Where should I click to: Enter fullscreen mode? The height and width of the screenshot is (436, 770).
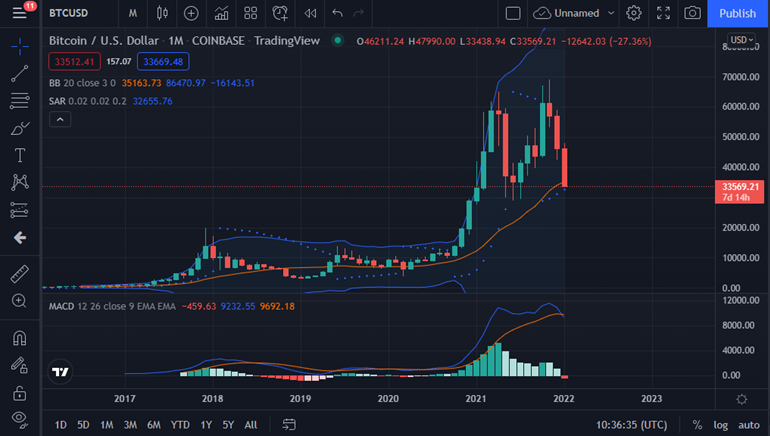(663, 13)
